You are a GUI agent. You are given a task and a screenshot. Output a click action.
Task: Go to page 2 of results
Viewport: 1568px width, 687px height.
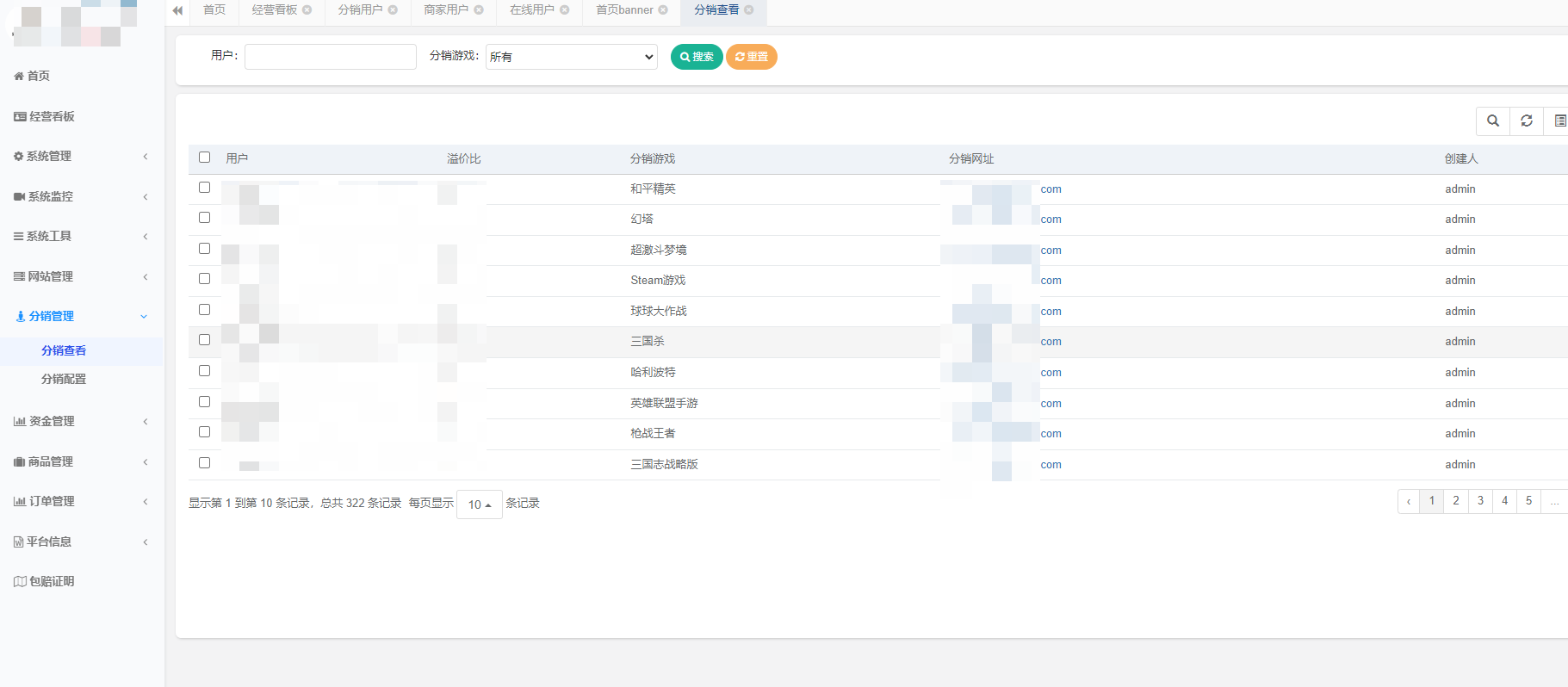pyautogui.click(x=1456, y=501)
